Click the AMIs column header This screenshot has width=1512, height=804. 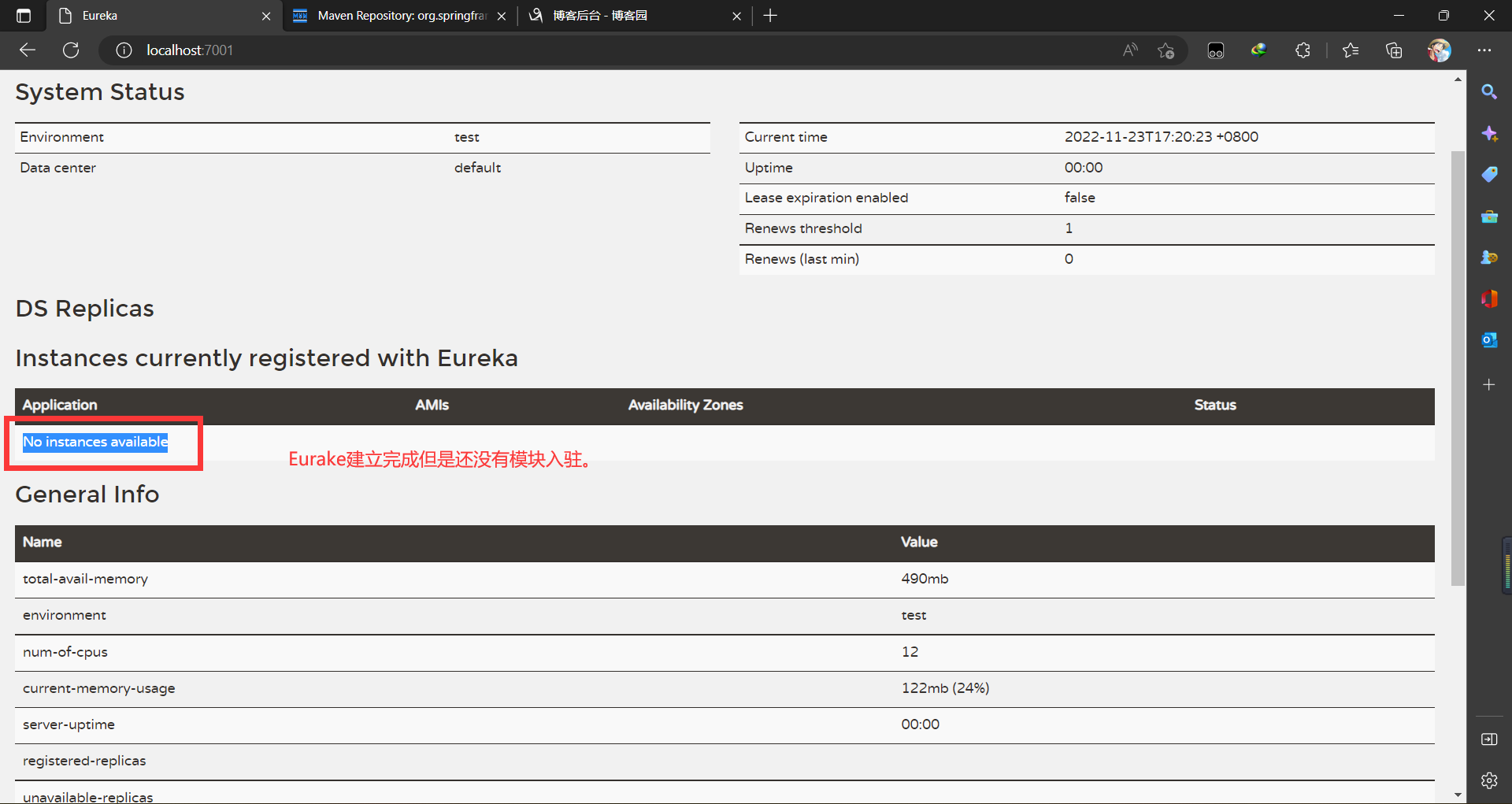[x=432, y=405]
